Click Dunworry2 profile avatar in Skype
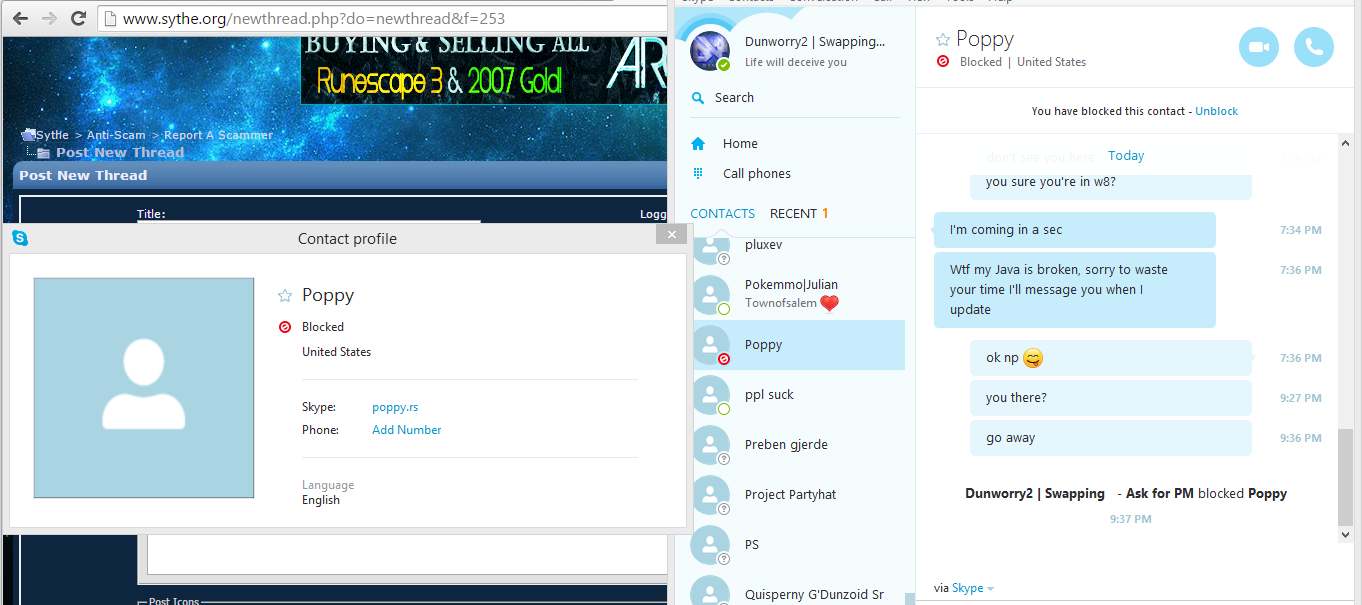The width and height of the screenshot is (1362, 605). tap(711, 50)
